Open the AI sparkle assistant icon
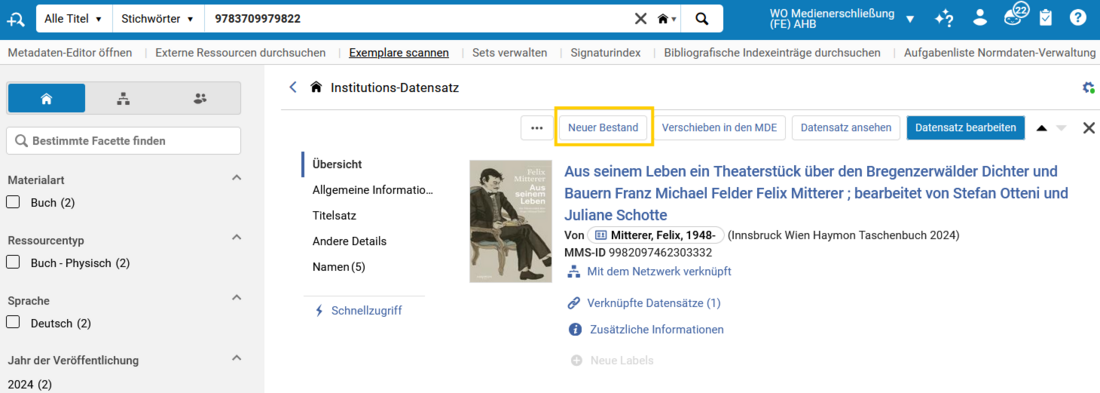The width and height of the screenshot is (1100, 393). 944,18
